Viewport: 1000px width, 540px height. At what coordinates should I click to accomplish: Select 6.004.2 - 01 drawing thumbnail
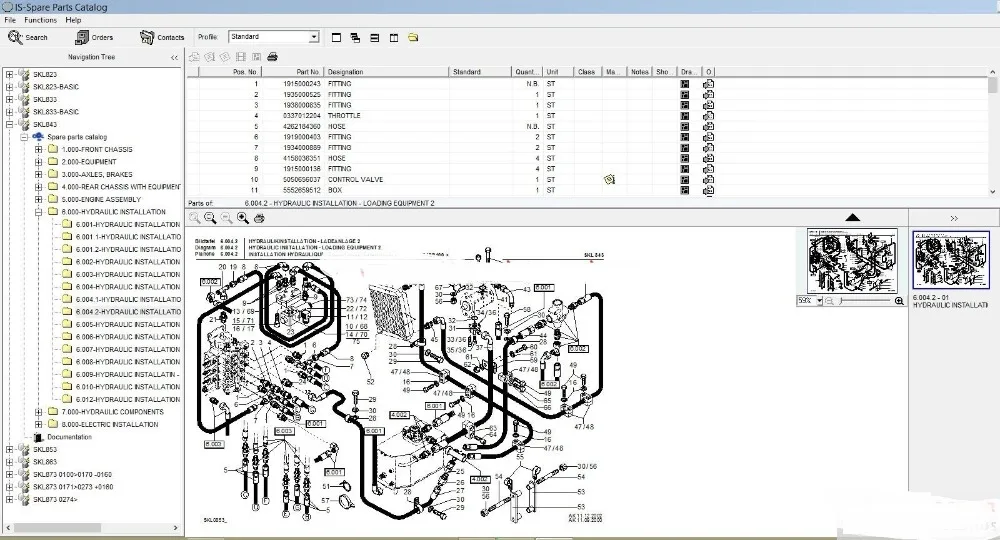pos(950,260)
